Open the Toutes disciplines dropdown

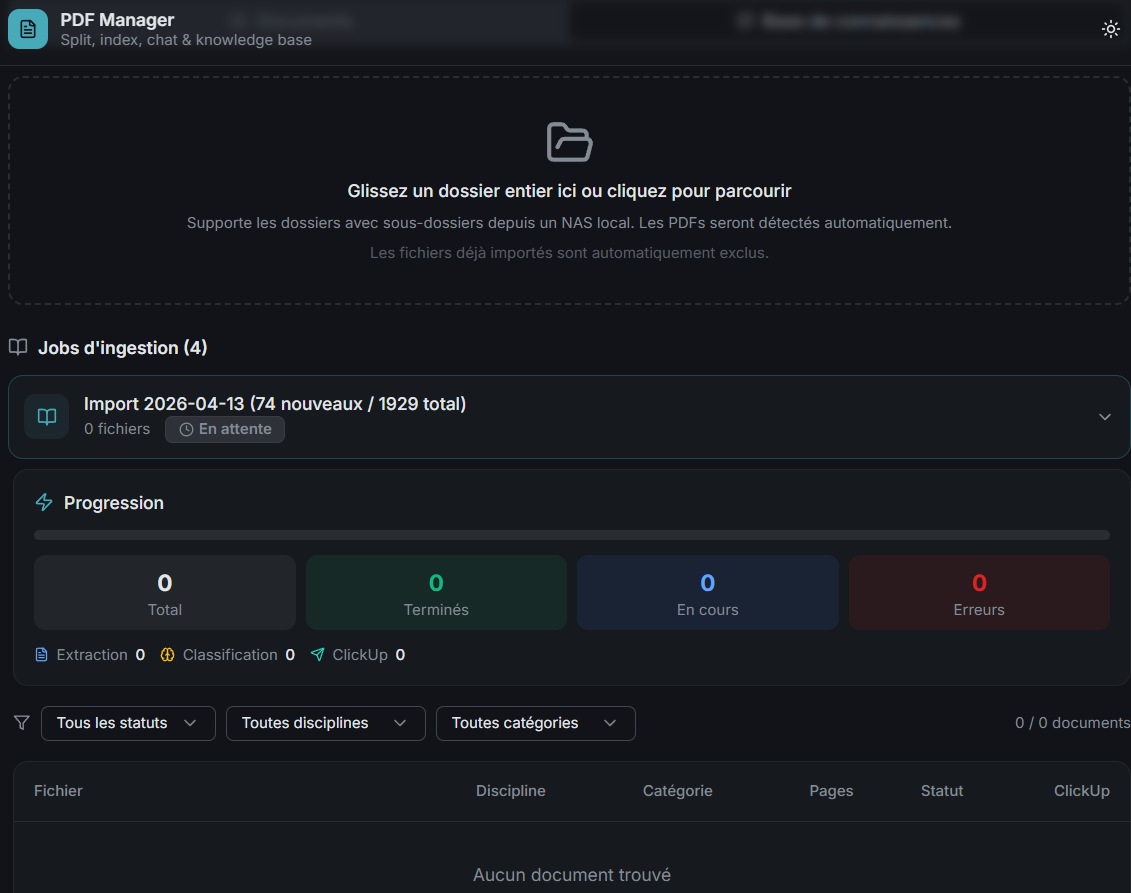(325, 723)
